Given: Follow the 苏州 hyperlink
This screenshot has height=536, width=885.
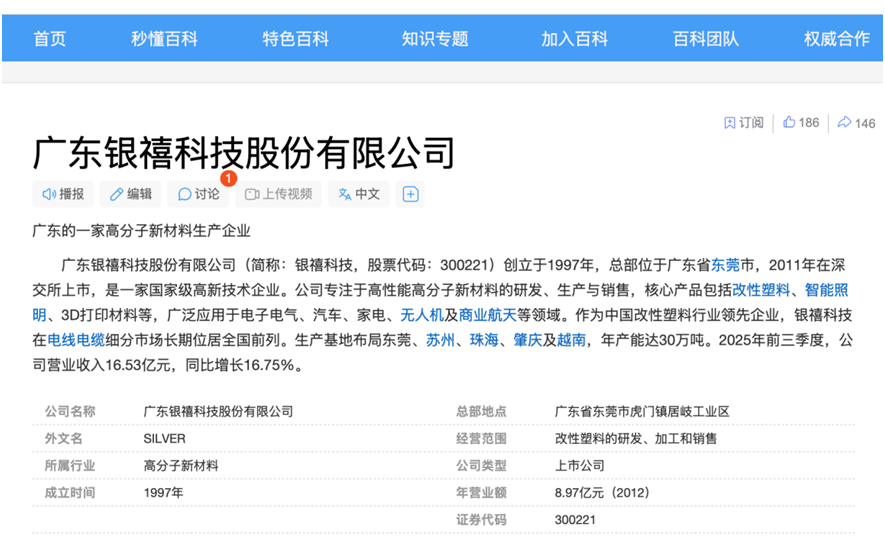Looking at the screenshot, I should [x=440, y=340].
